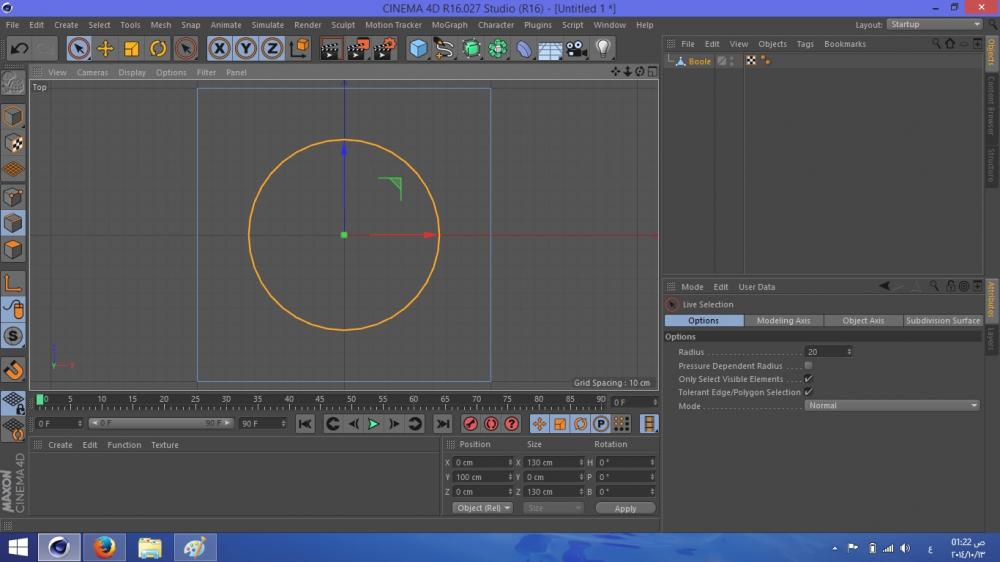The height and width of the screenshot is (562, 1000).
Task: Switch to the Modeling Axis tab
Action: [783, 321]
